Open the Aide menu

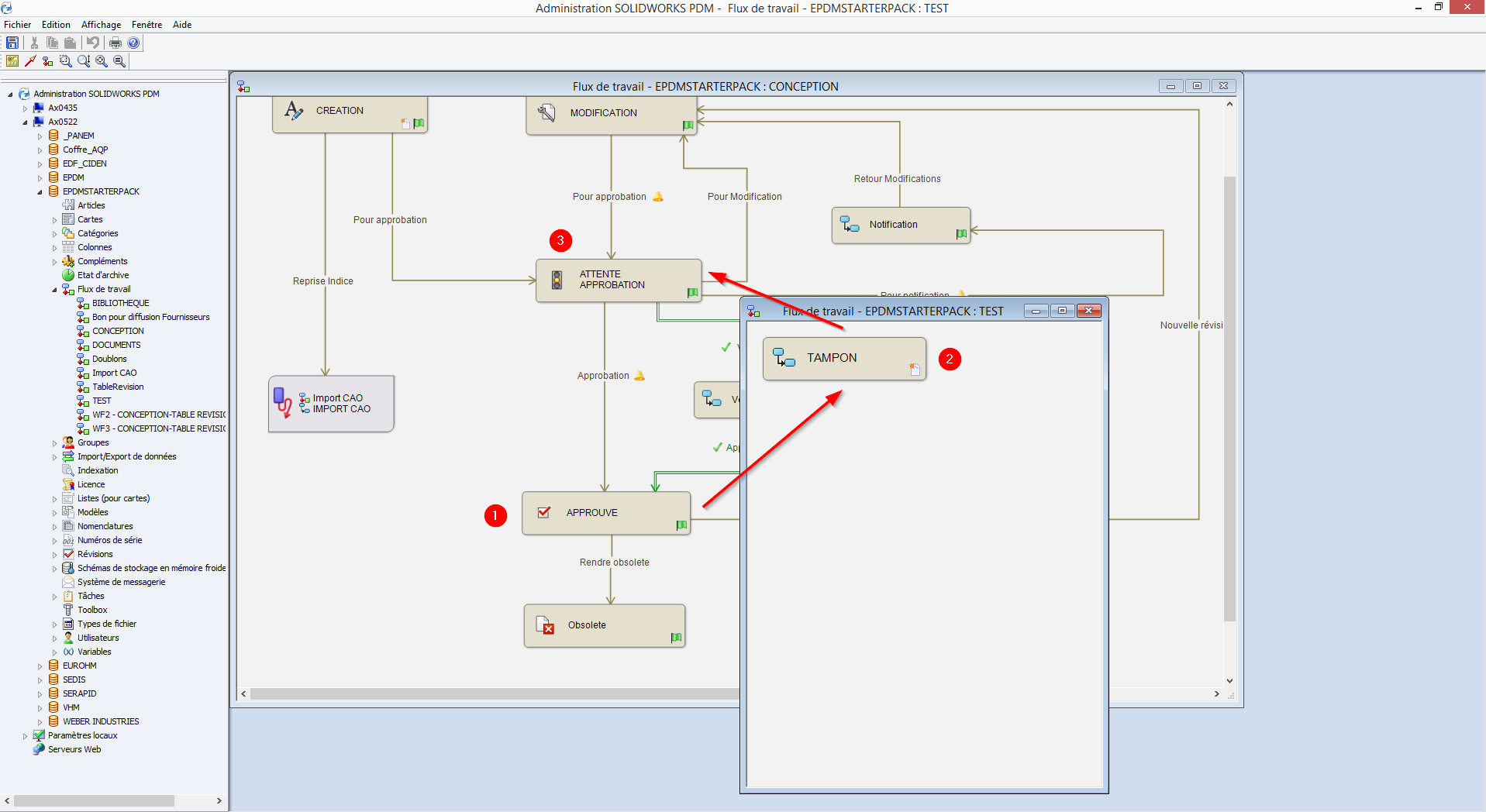pos(182,25)
